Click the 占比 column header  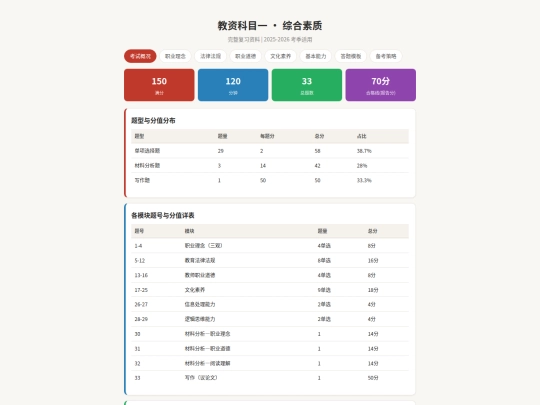point(361,136)
